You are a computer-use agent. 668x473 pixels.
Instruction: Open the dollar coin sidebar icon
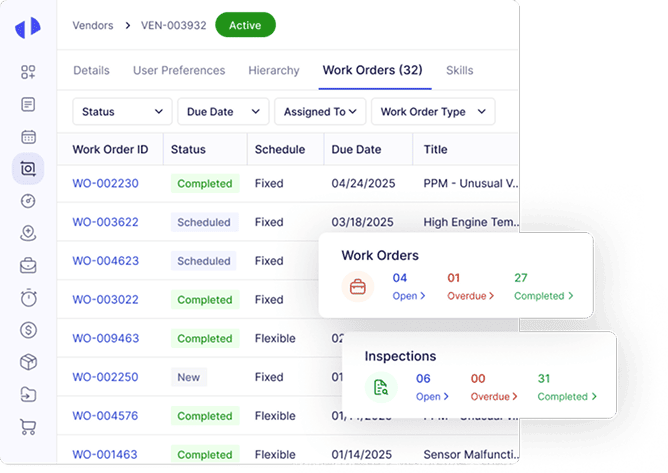pos(29,330)
